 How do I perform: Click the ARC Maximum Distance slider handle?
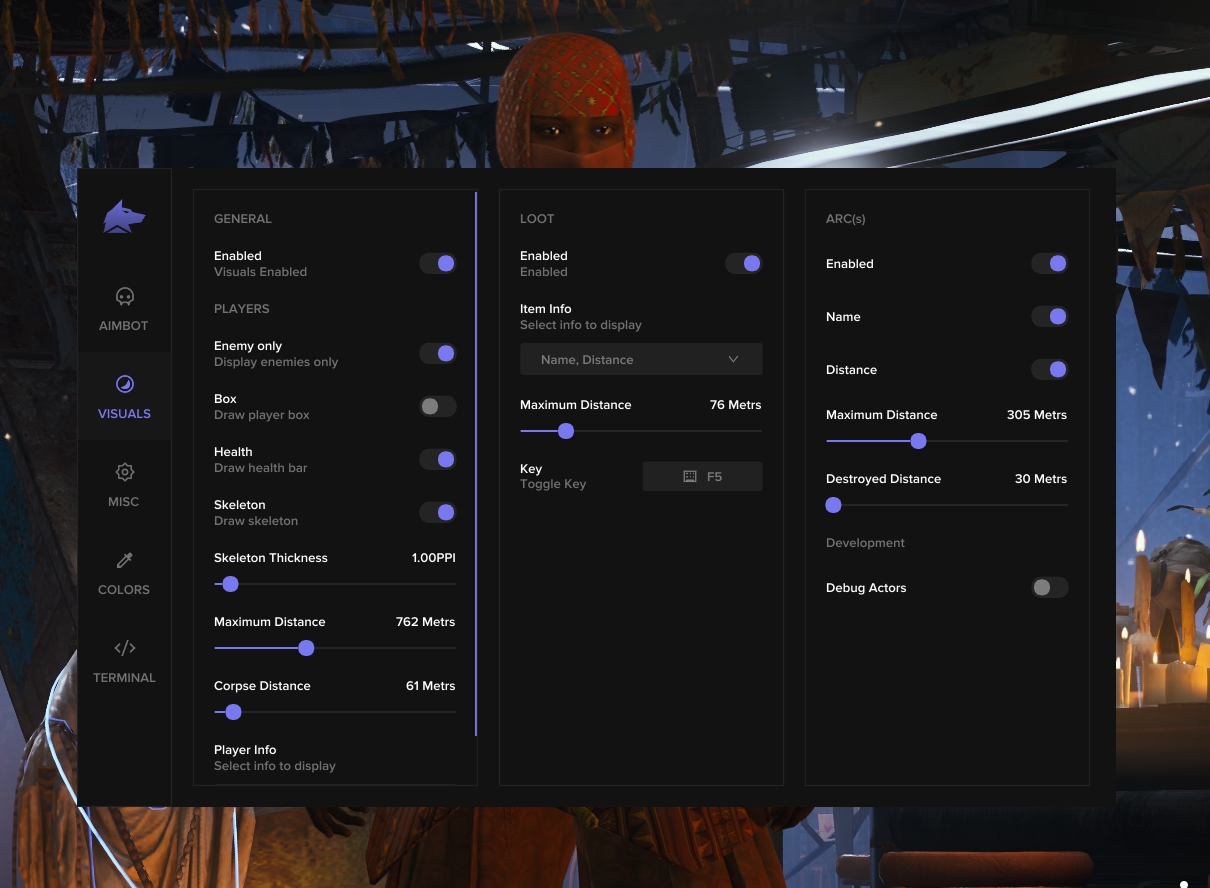coord(919,440)
